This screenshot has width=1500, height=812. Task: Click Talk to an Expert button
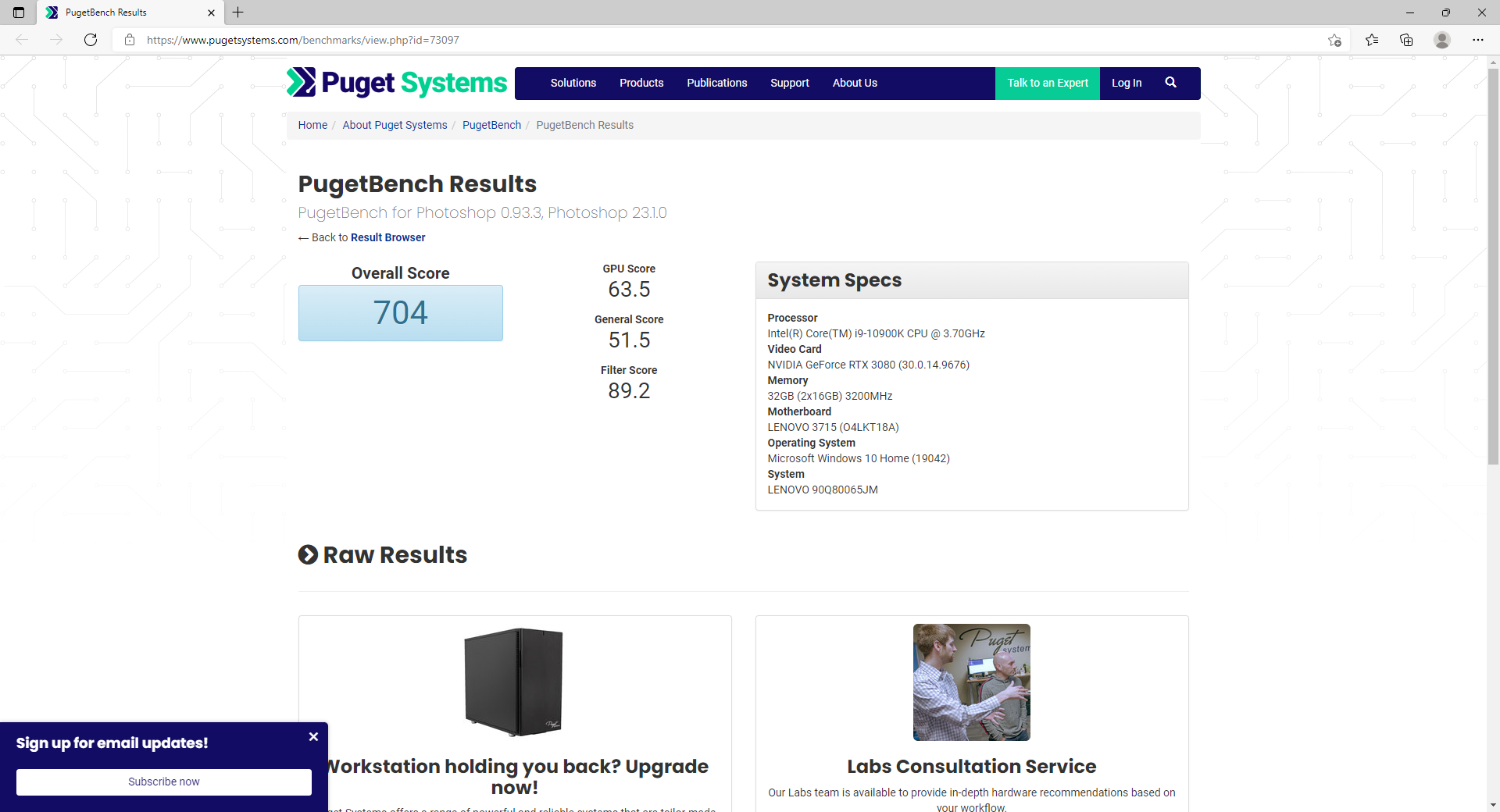pyautogui.click(x=1048, y=83)
